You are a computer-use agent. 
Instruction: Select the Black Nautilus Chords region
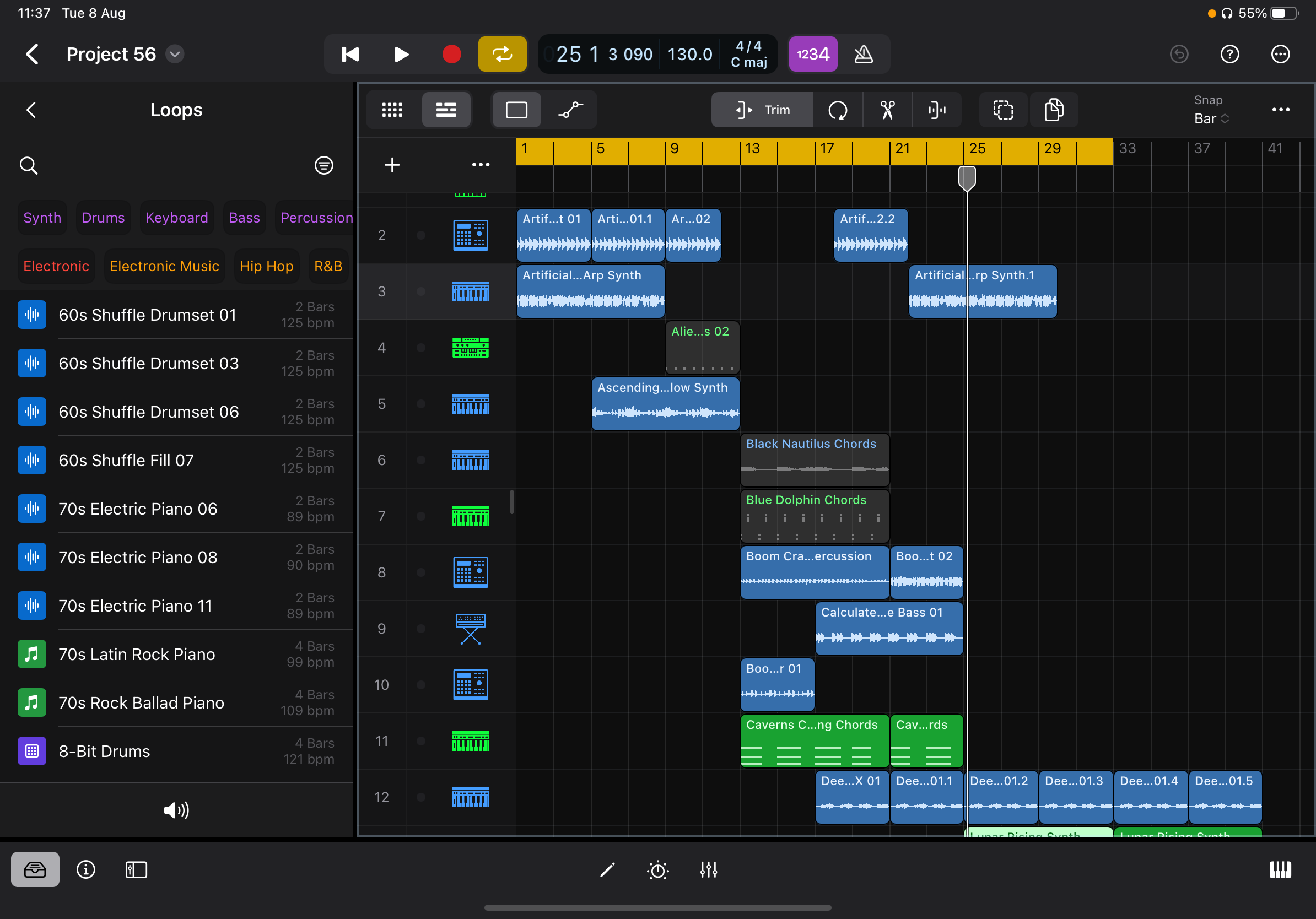coord(815,460)
